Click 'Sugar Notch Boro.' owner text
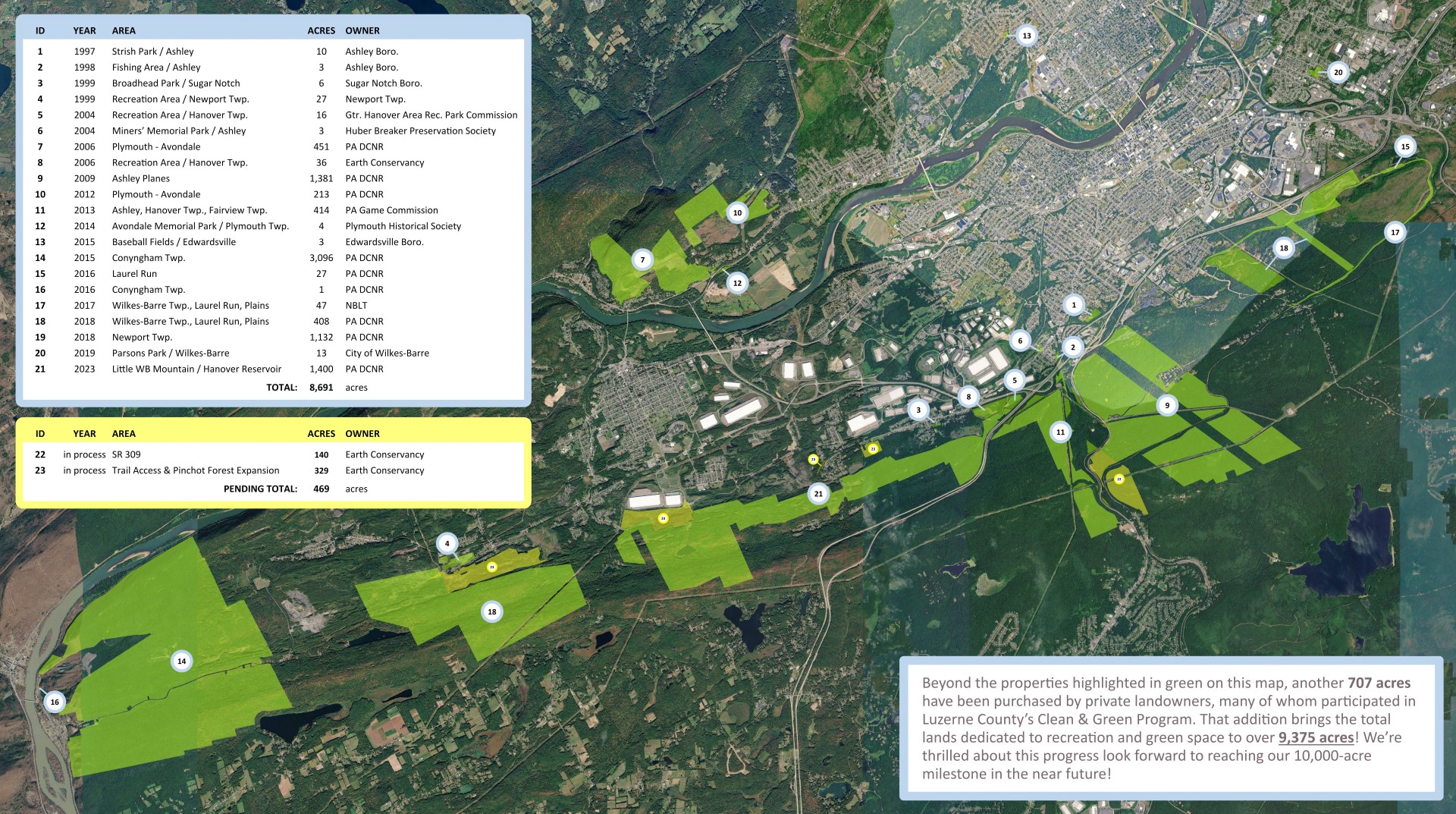1456x814 pixels. tap(384, 83)
